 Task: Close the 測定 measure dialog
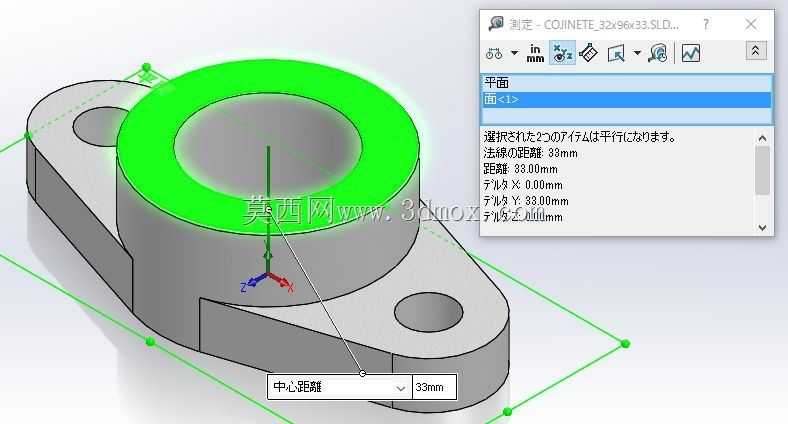(x=751, y=24)
